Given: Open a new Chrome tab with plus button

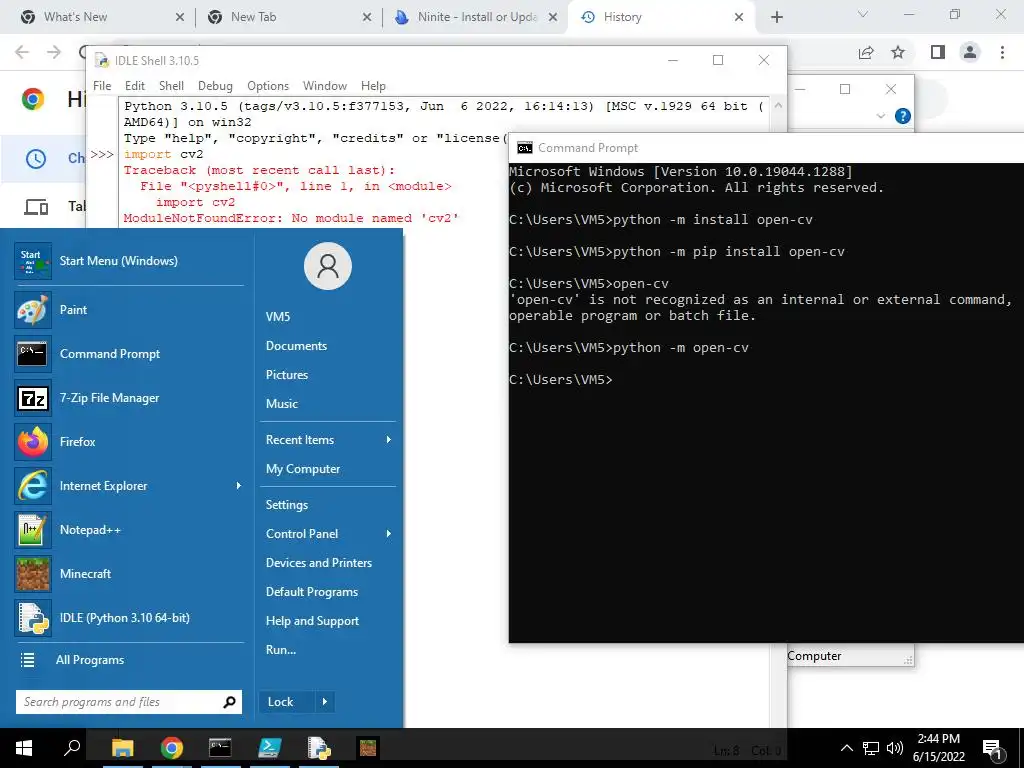Looking at the screenshot, I should click(776, 17).
